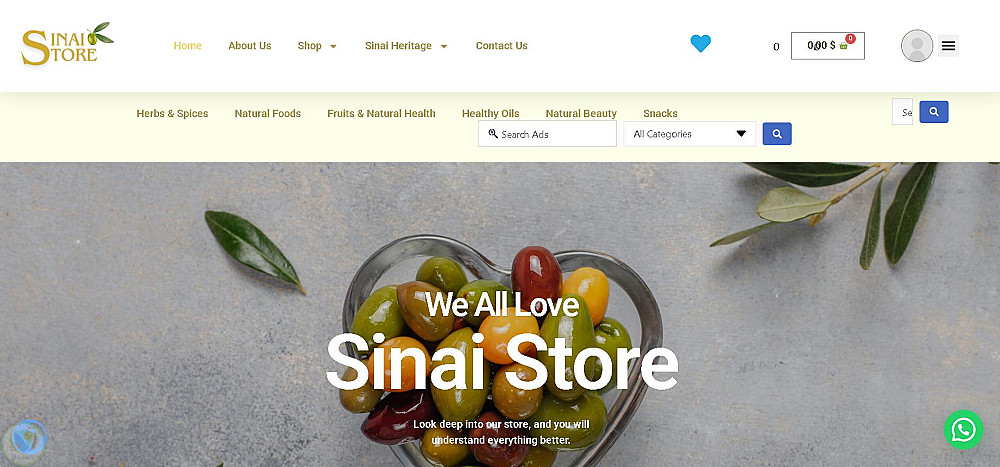
Task: Open the blue heart wishlist icon
Action: click(x=700, y=43)
